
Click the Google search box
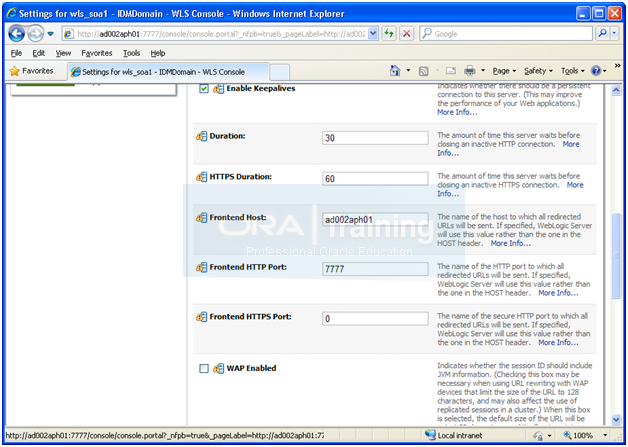click(506, 34)
